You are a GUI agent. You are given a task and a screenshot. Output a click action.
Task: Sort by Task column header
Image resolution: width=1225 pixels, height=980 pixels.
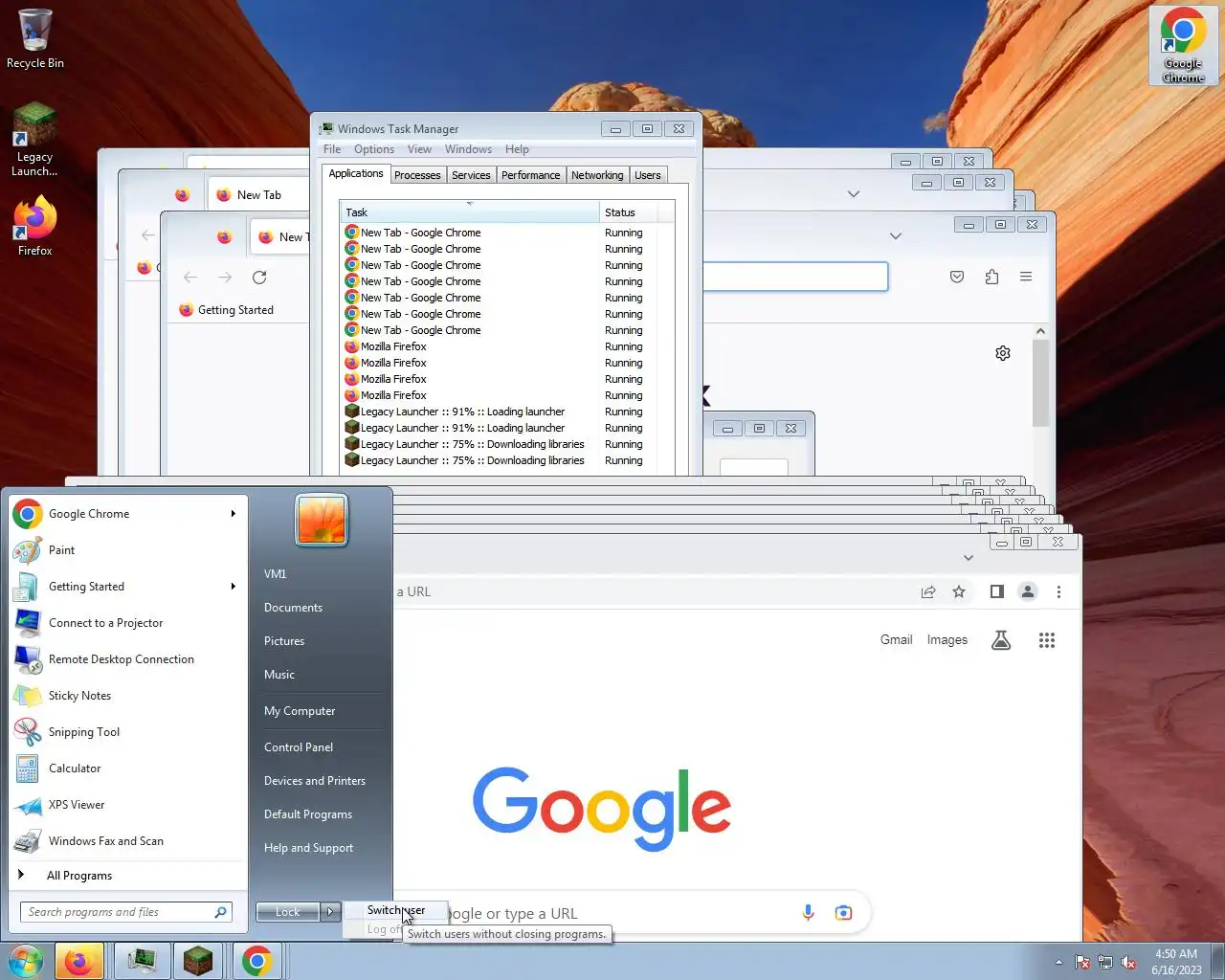tap(470, 212)
